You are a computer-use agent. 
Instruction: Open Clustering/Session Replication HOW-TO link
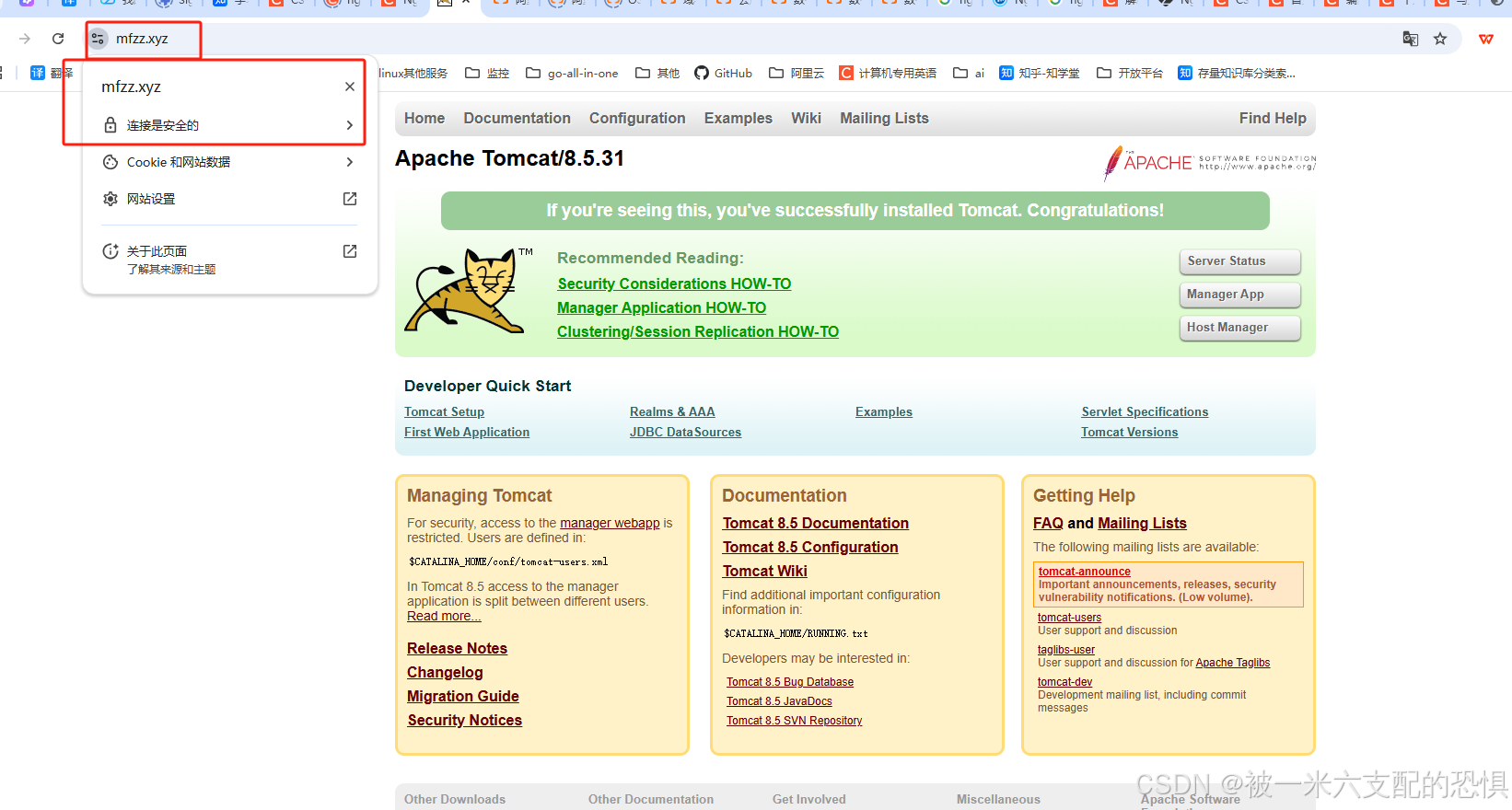[698, 332]
